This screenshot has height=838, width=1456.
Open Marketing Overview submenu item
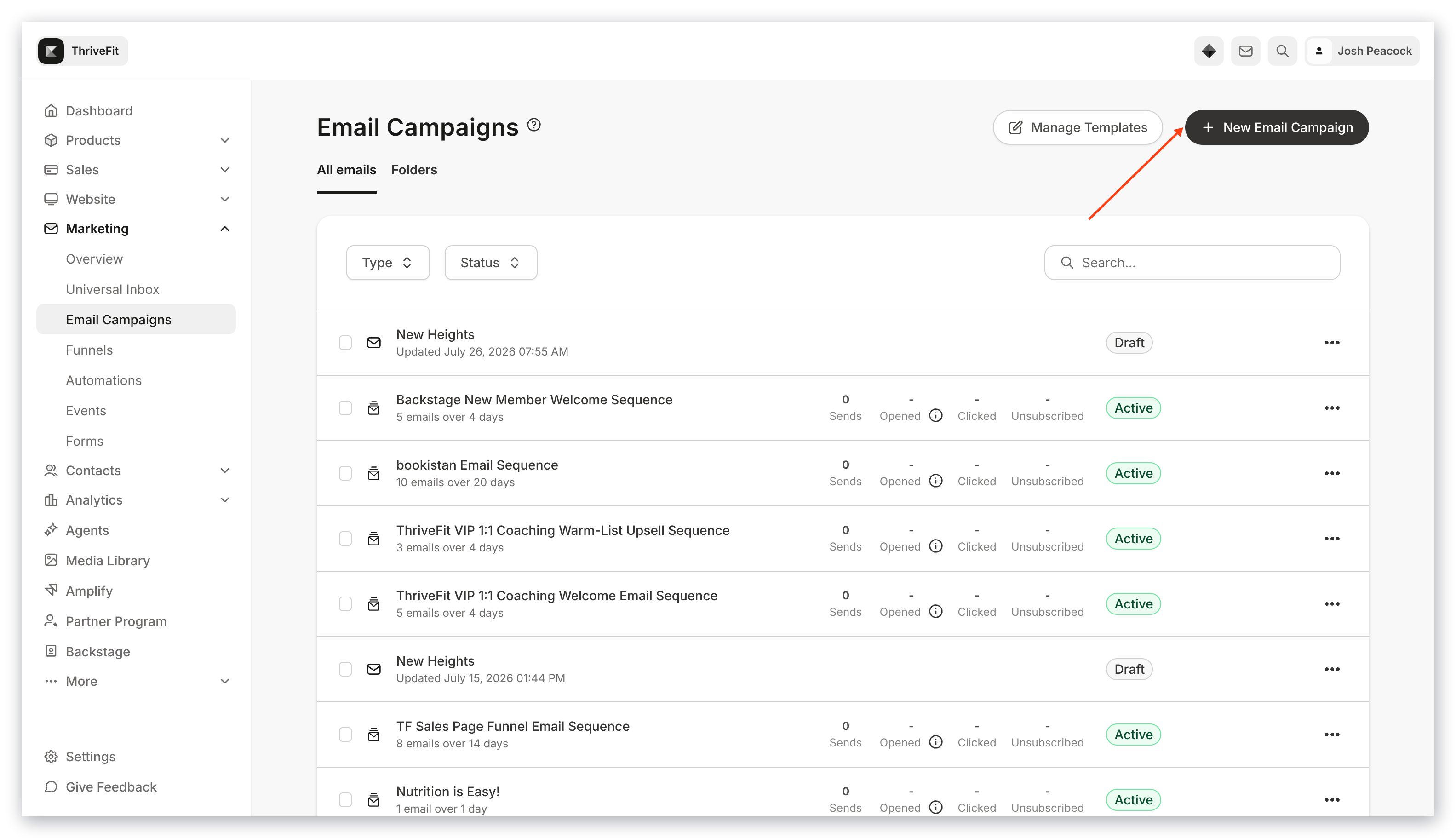[x=94, y=259]
